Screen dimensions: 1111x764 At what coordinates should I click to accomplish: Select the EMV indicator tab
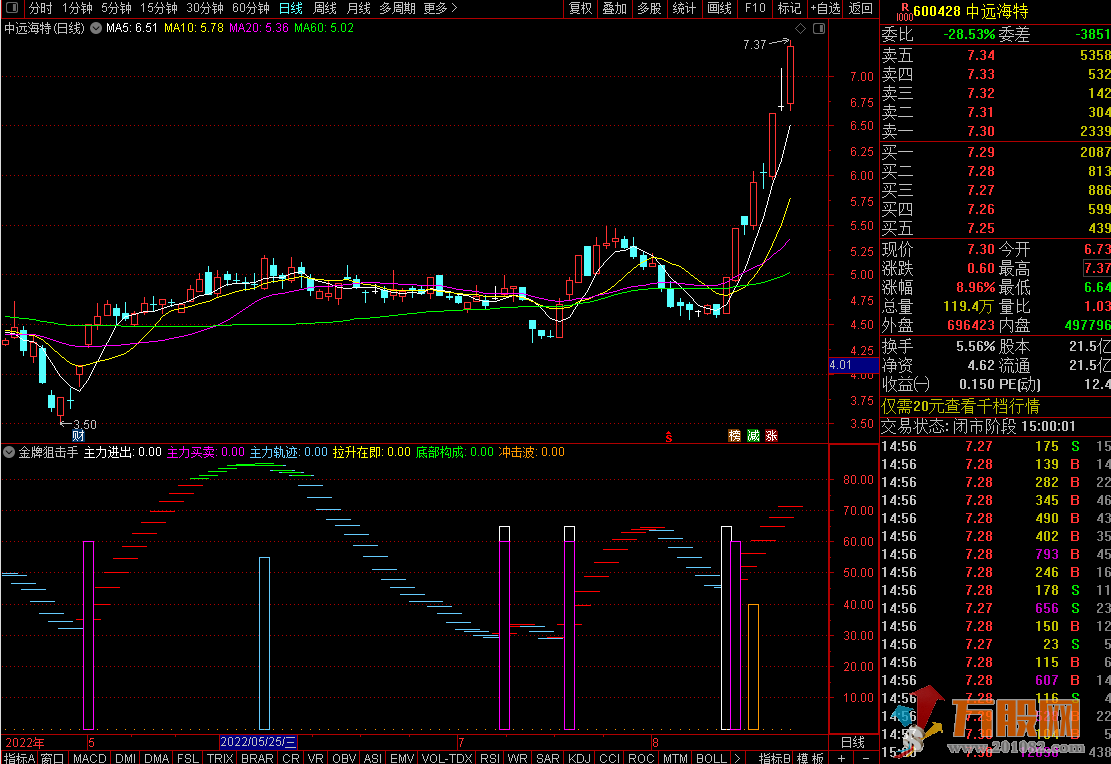coord(402,758)
